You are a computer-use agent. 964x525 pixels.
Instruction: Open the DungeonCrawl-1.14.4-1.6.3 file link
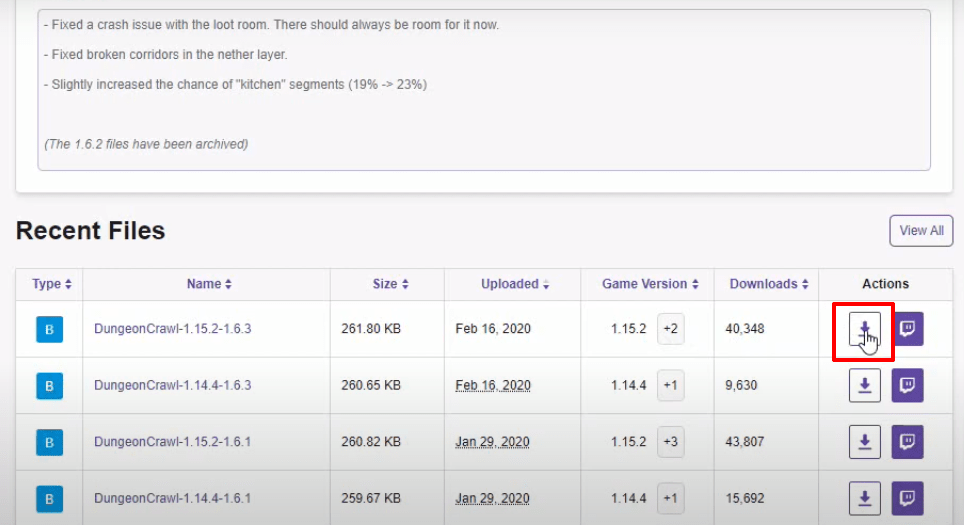173,385
